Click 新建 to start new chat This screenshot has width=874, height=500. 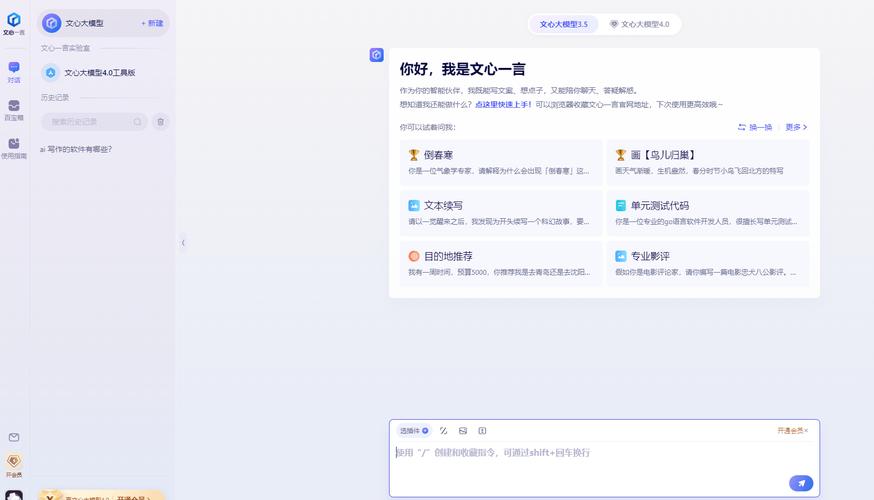[152, 23]
